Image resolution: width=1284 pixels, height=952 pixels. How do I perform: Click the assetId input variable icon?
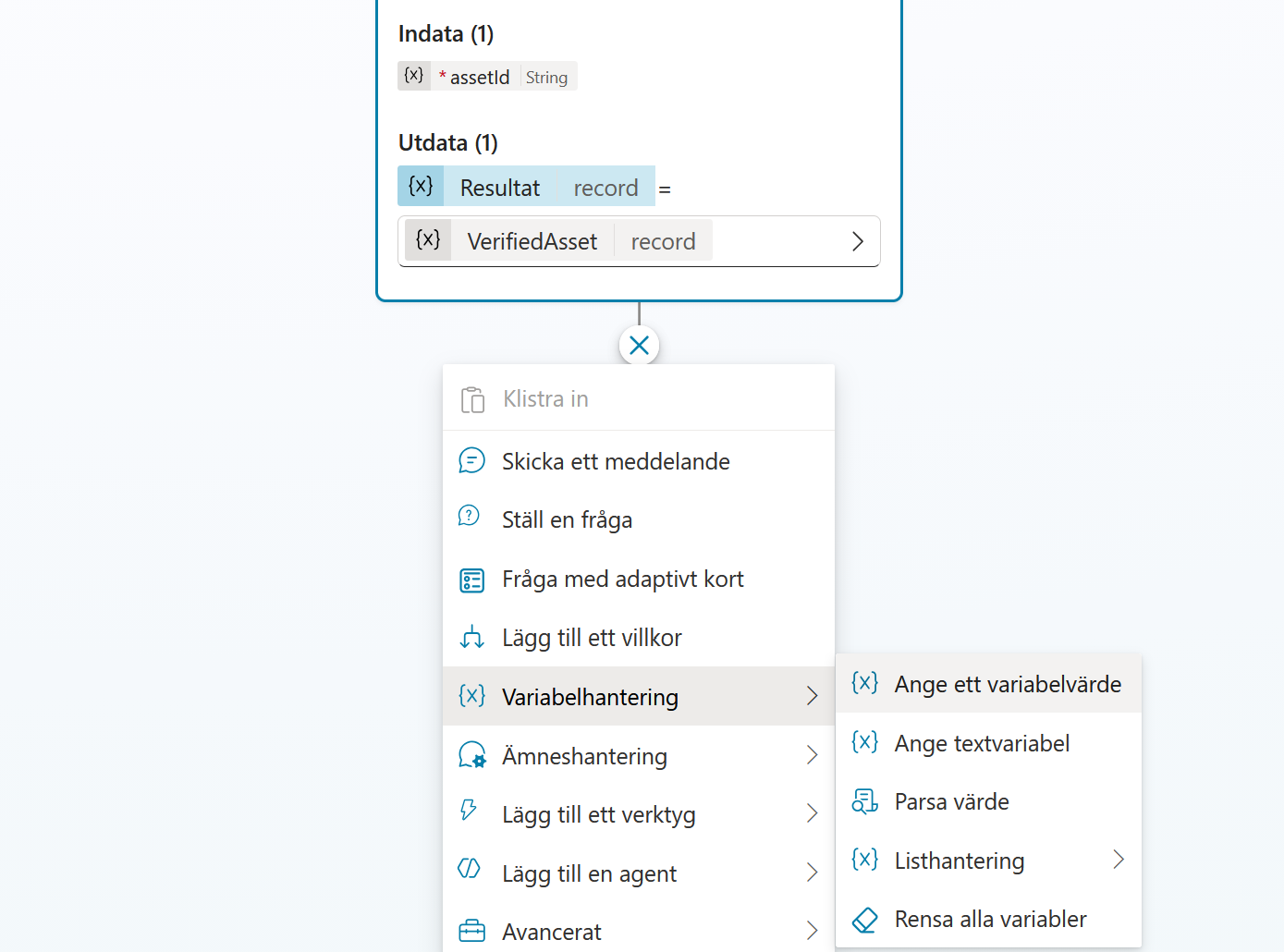click(414, 76)
